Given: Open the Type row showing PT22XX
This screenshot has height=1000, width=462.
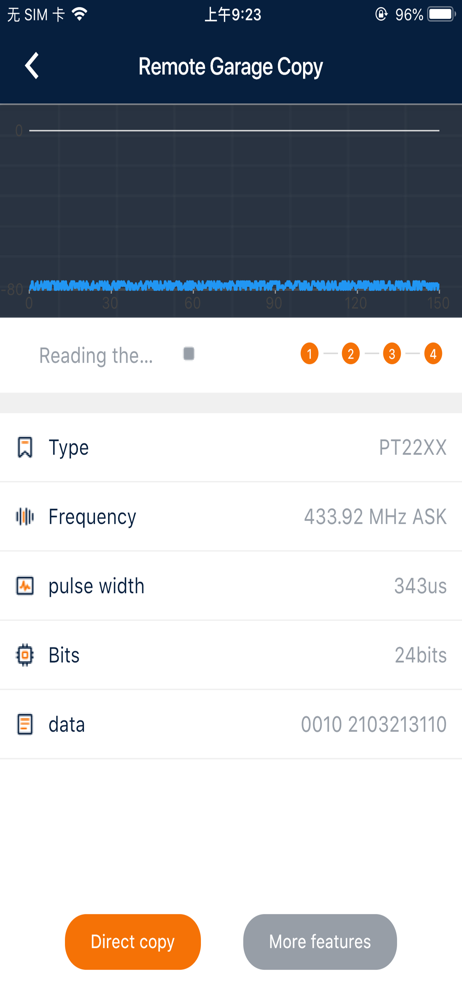Looking at the screenshot, I should pos(231,448).
